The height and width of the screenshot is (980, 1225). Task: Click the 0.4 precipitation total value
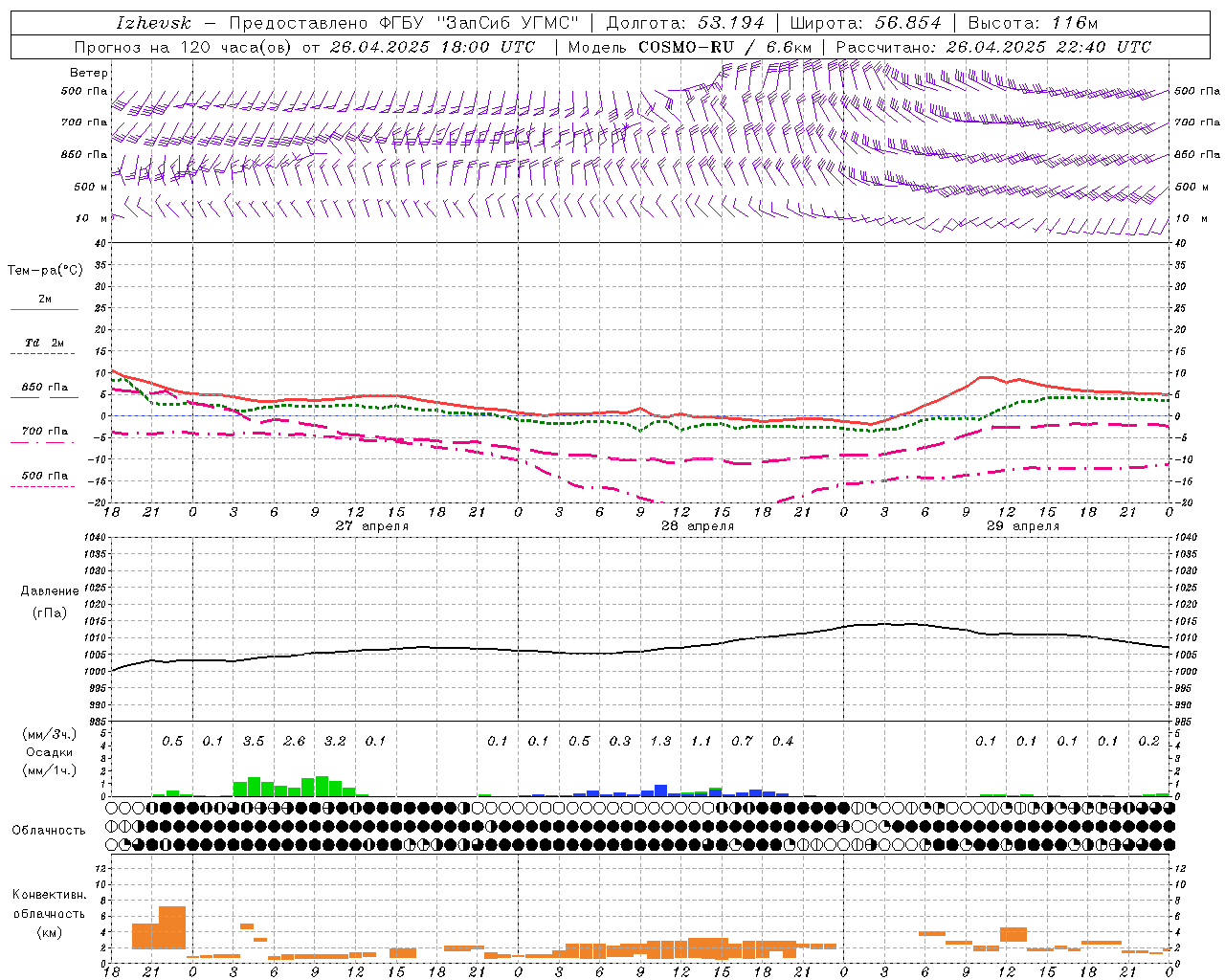[783, 742]
